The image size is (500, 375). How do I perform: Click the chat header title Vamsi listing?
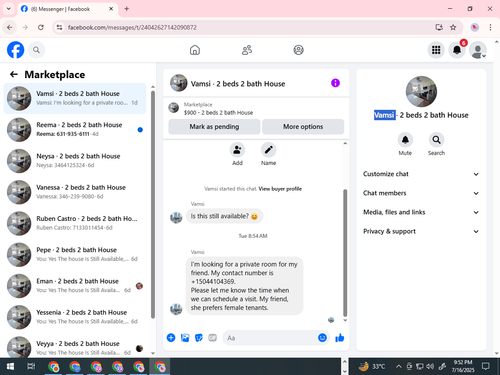(238, 84)
